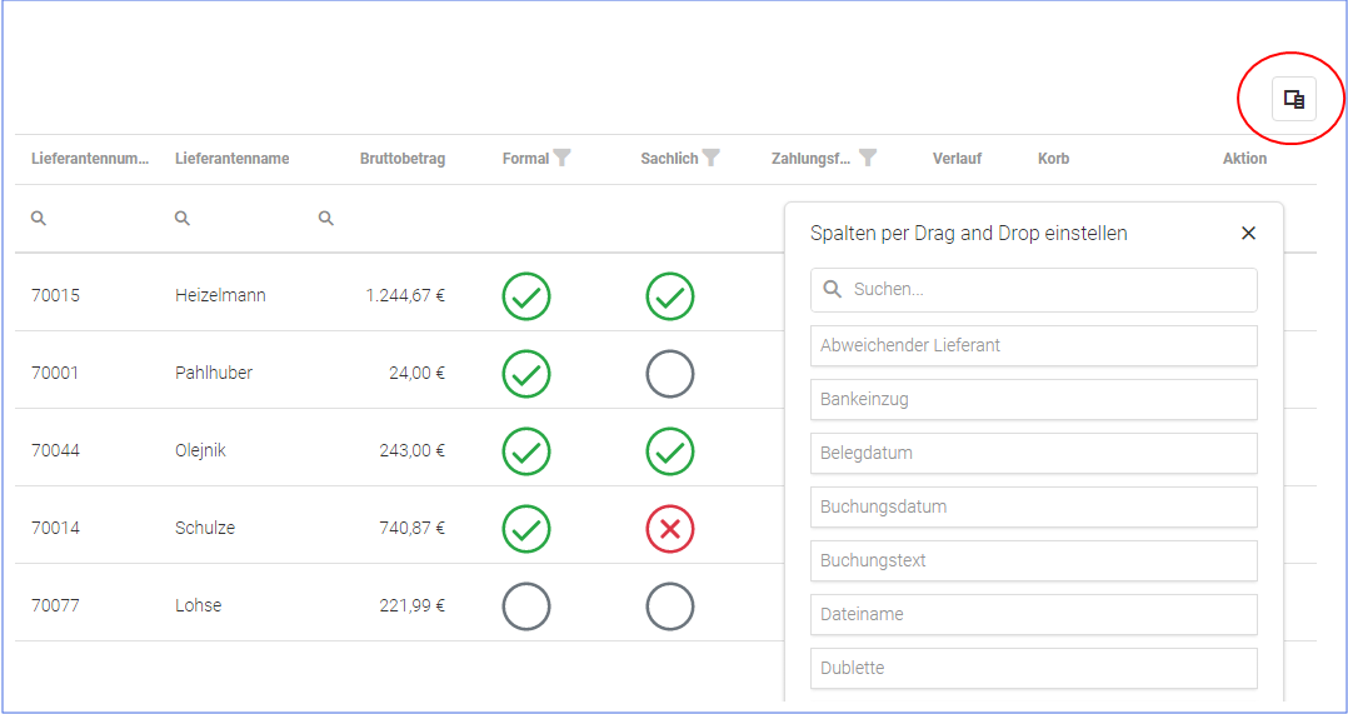Toggle green Formal checkmark for Heizelmann

526,296
